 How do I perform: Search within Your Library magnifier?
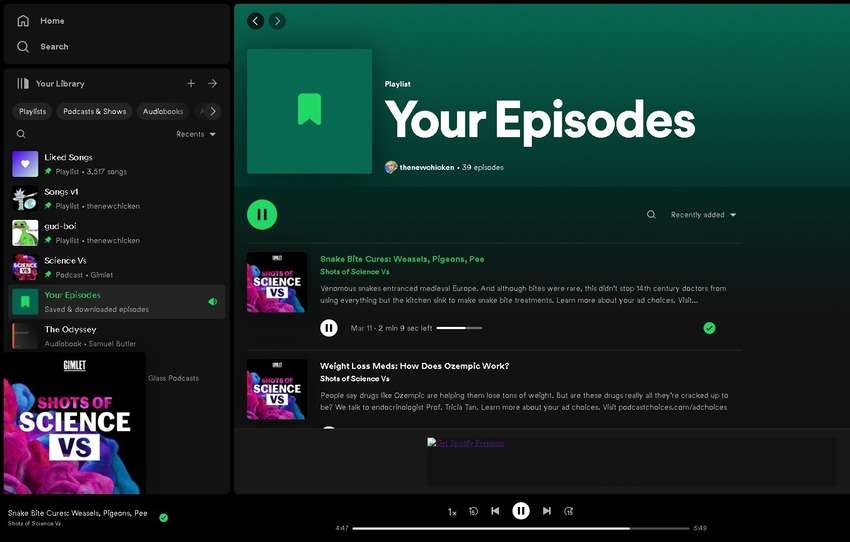pos(21,134)
